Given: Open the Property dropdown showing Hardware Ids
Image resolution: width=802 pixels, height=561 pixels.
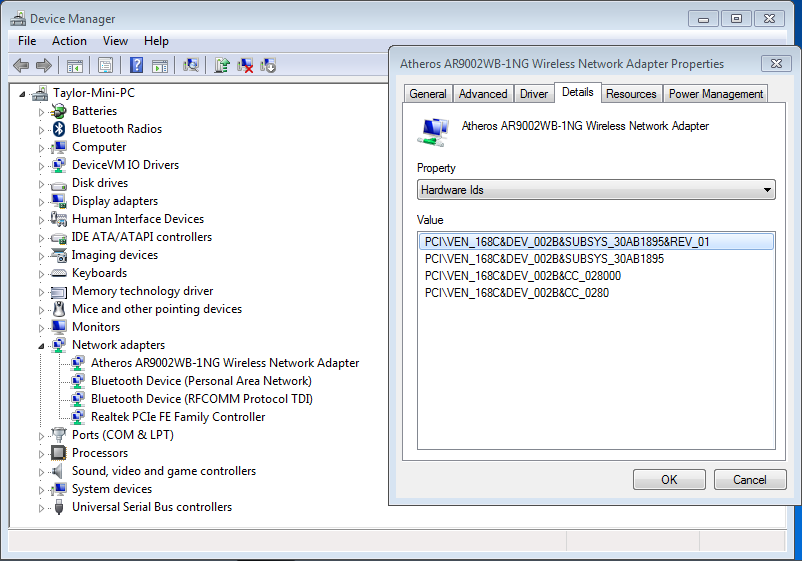Looking at the screenshot, I should click(x=596, y=190).
